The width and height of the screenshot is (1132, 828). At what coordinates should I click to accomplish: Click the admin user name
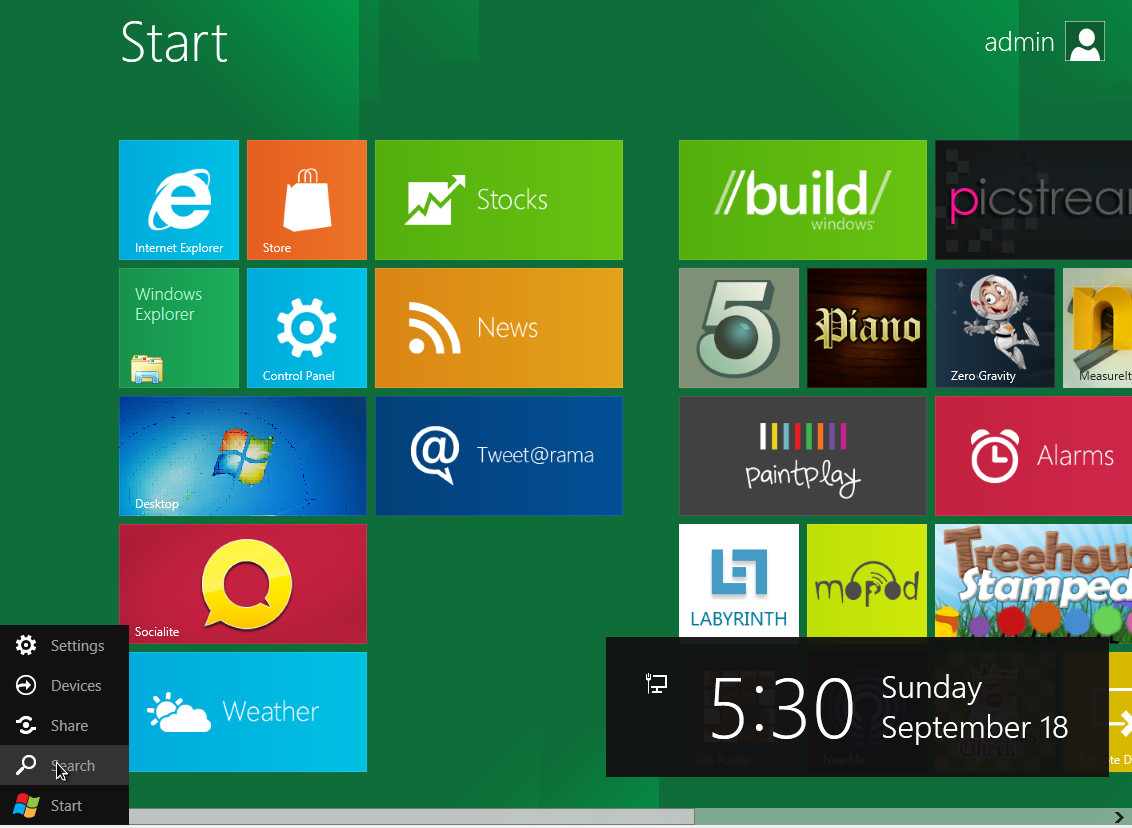pos(1019,42)
